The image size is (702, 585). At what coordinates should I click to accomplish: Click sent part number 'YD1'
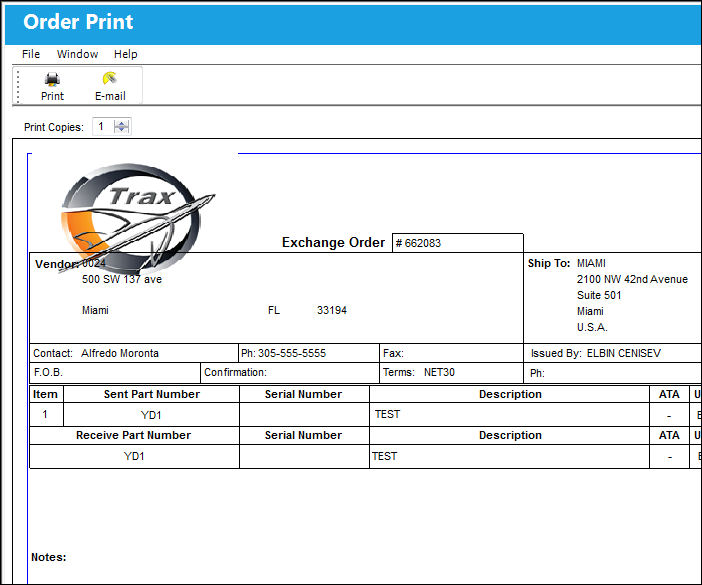151,415
